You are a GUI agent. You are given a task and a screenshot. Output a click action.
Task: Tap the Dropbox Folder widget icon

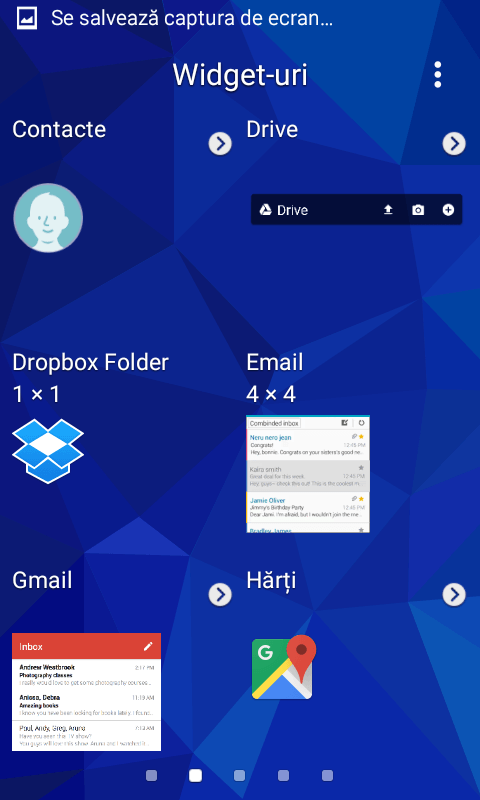click(x=48, y=451)
